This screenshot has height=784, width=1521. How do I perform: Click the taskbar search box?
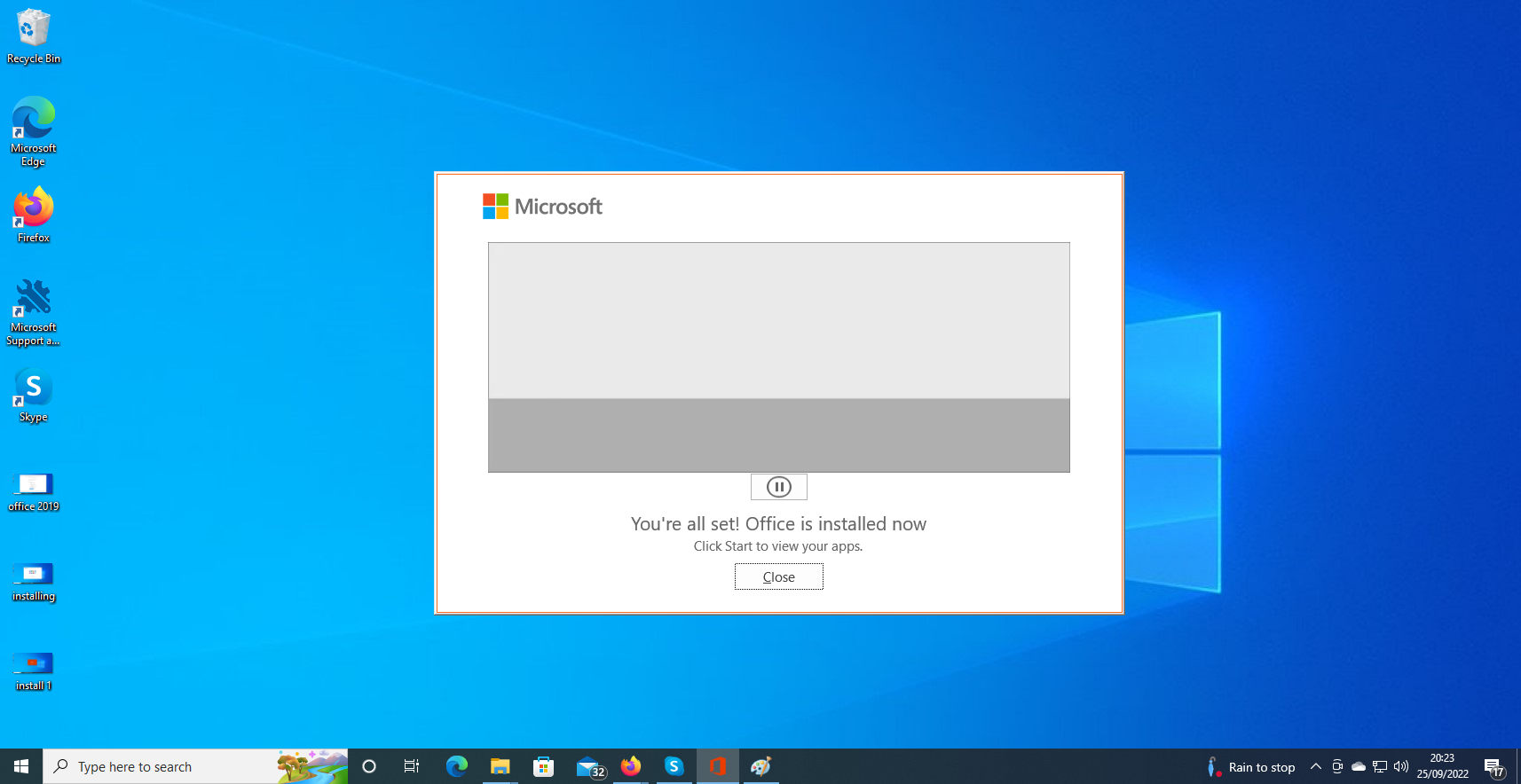click(x=195, y=766)
